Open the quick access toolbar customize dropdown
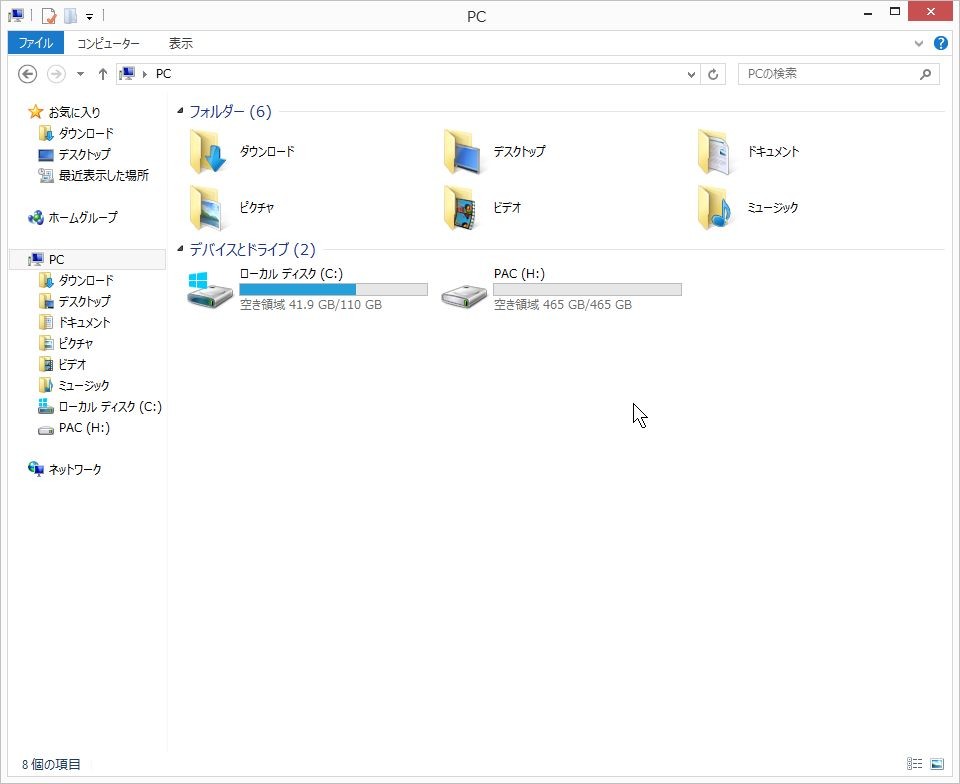The image size is (960, 784). (89, 17)
